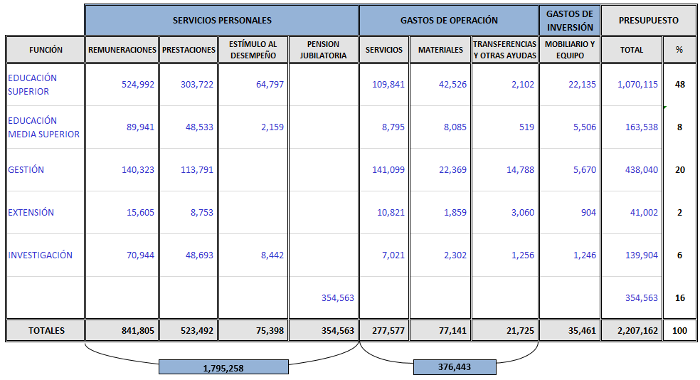
Task: Click the INVESTIGACIÓN row label
Action: [40, 255]
